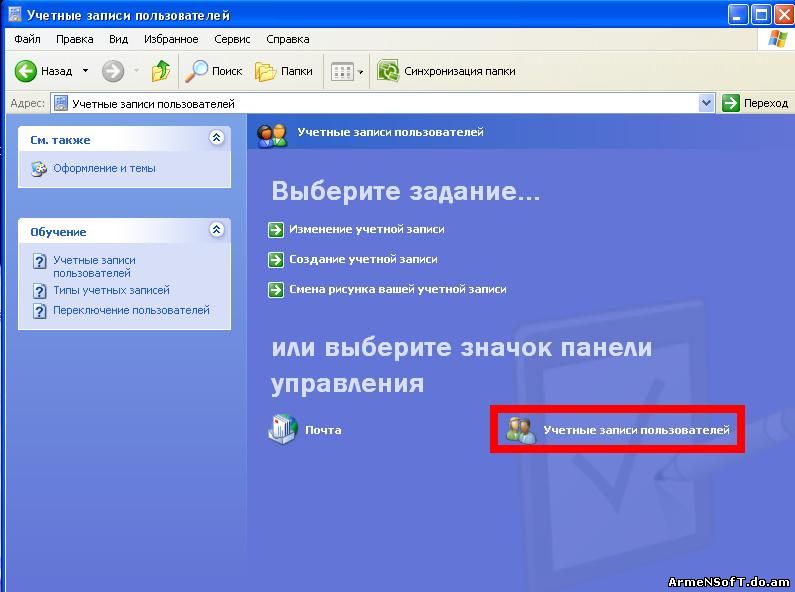Click Синхронизация папки toolbar button
The height and width of the screenshot is (592, 795).
coord(446,71)
